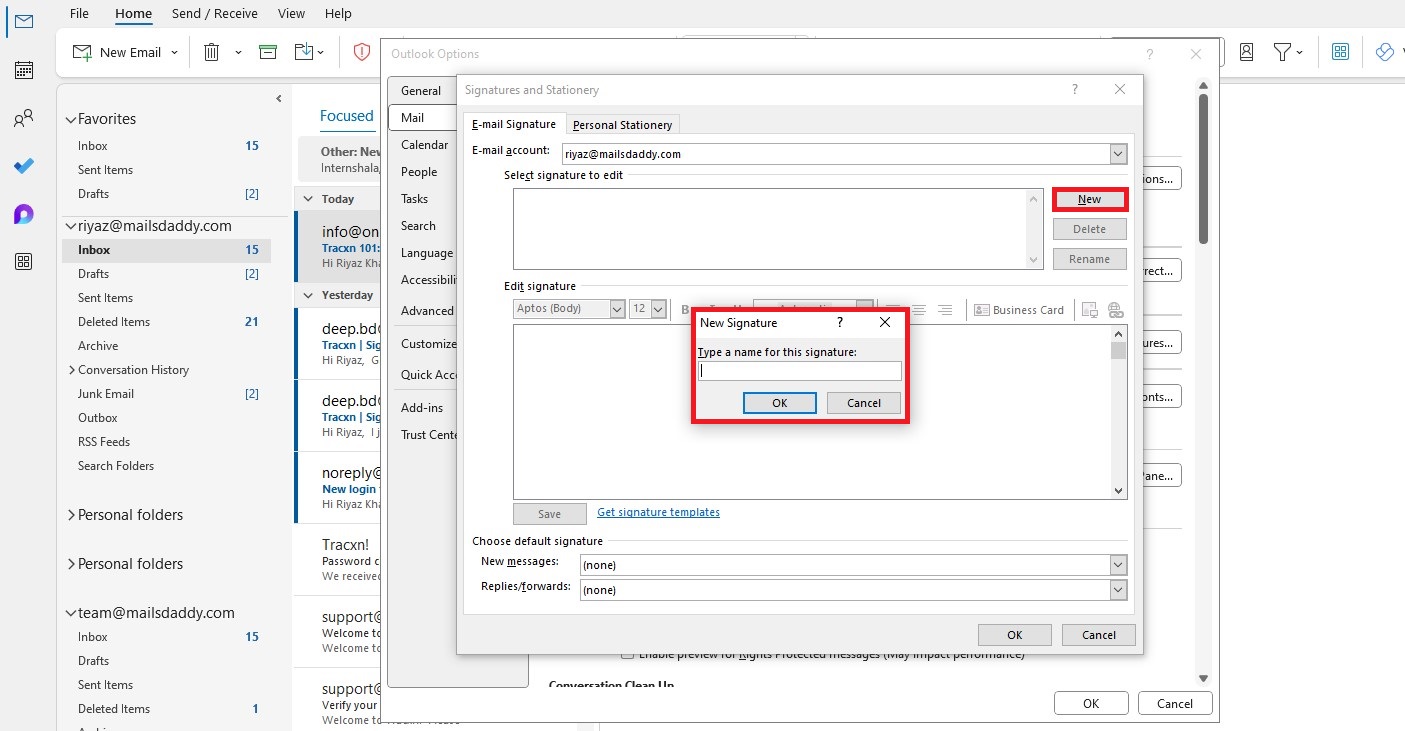Click the Align Center icon in signature toolbar
1405x731 pixels.
[x=918, y=310]
